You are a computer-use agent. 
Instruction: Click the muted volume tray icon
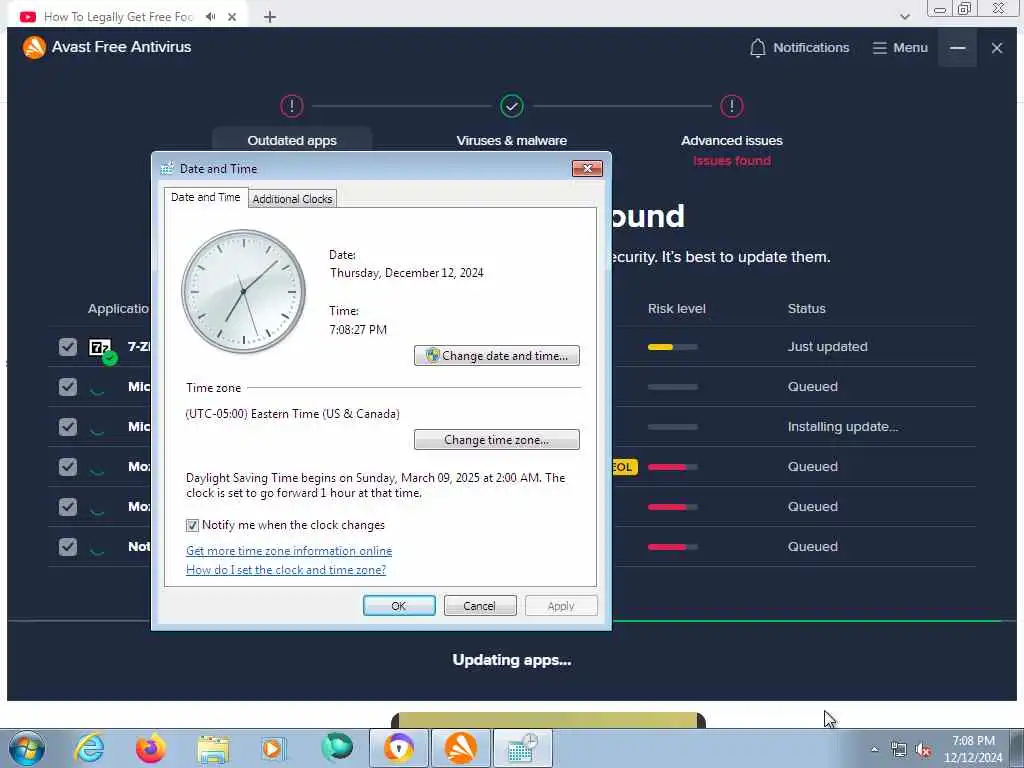[923, 750]
